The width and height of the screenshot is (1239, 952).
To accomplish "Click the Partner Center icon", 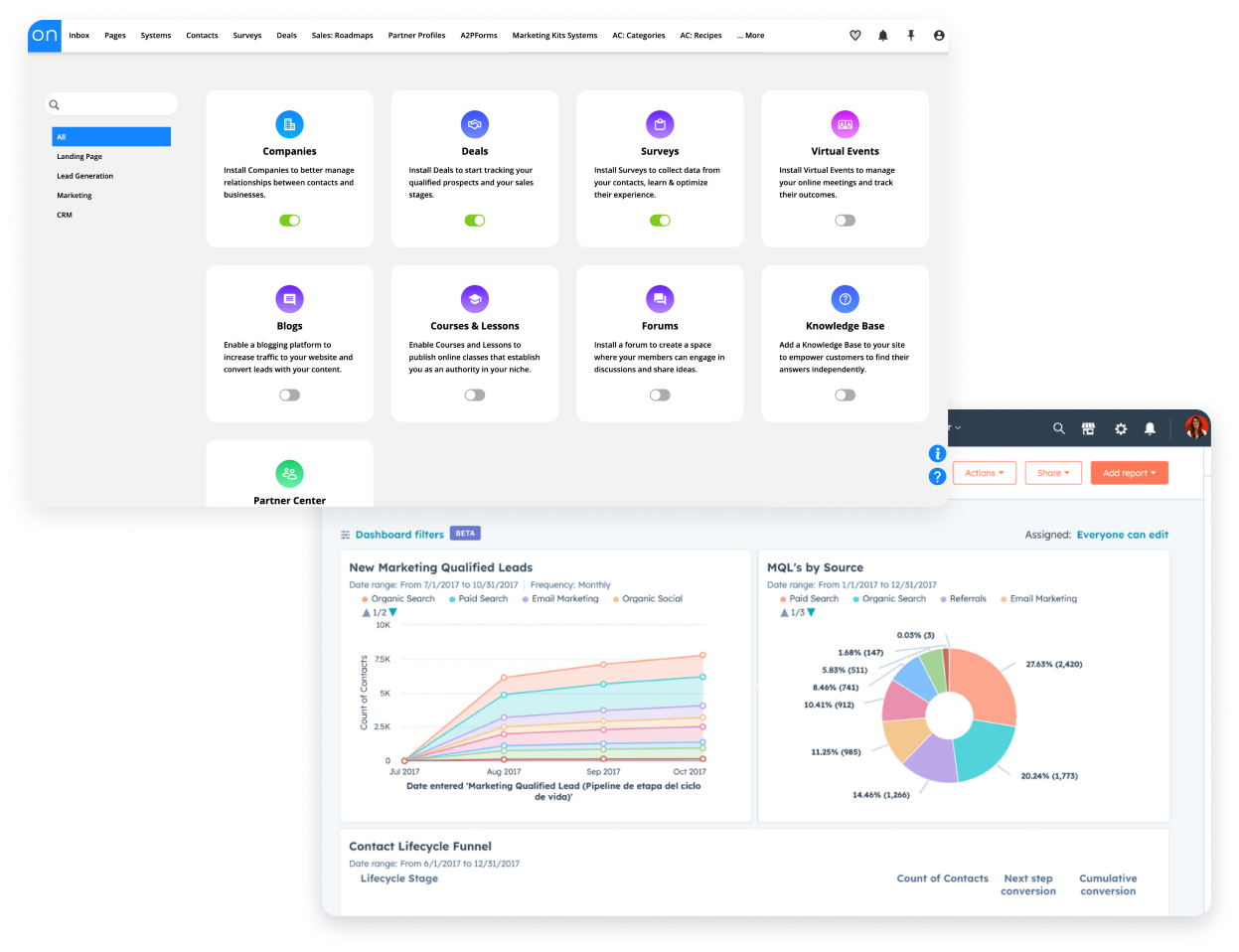I will click(x=289, y=474).
